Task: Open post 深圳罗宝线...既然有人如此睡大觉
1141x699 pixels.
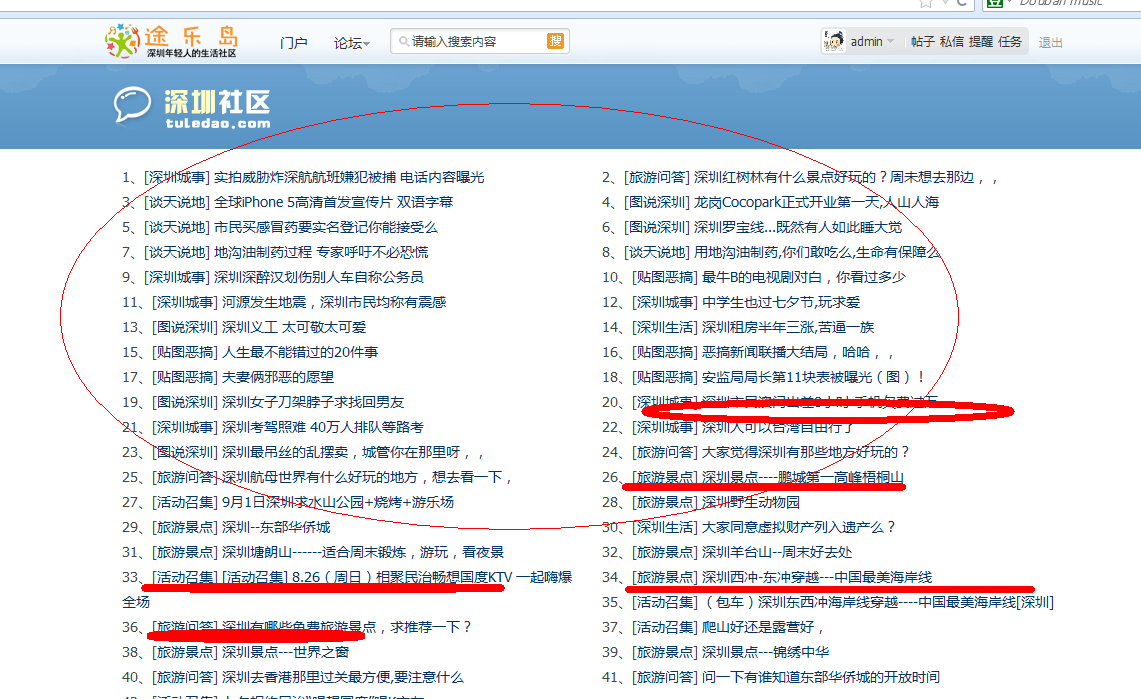Action: (x=798, y=228)
